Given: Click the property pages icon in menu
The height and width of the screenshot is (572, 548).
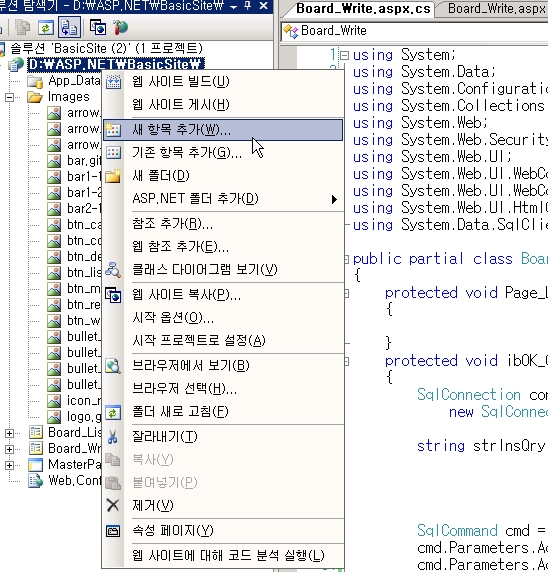Looking at the screenshot, I should point(113,531).
